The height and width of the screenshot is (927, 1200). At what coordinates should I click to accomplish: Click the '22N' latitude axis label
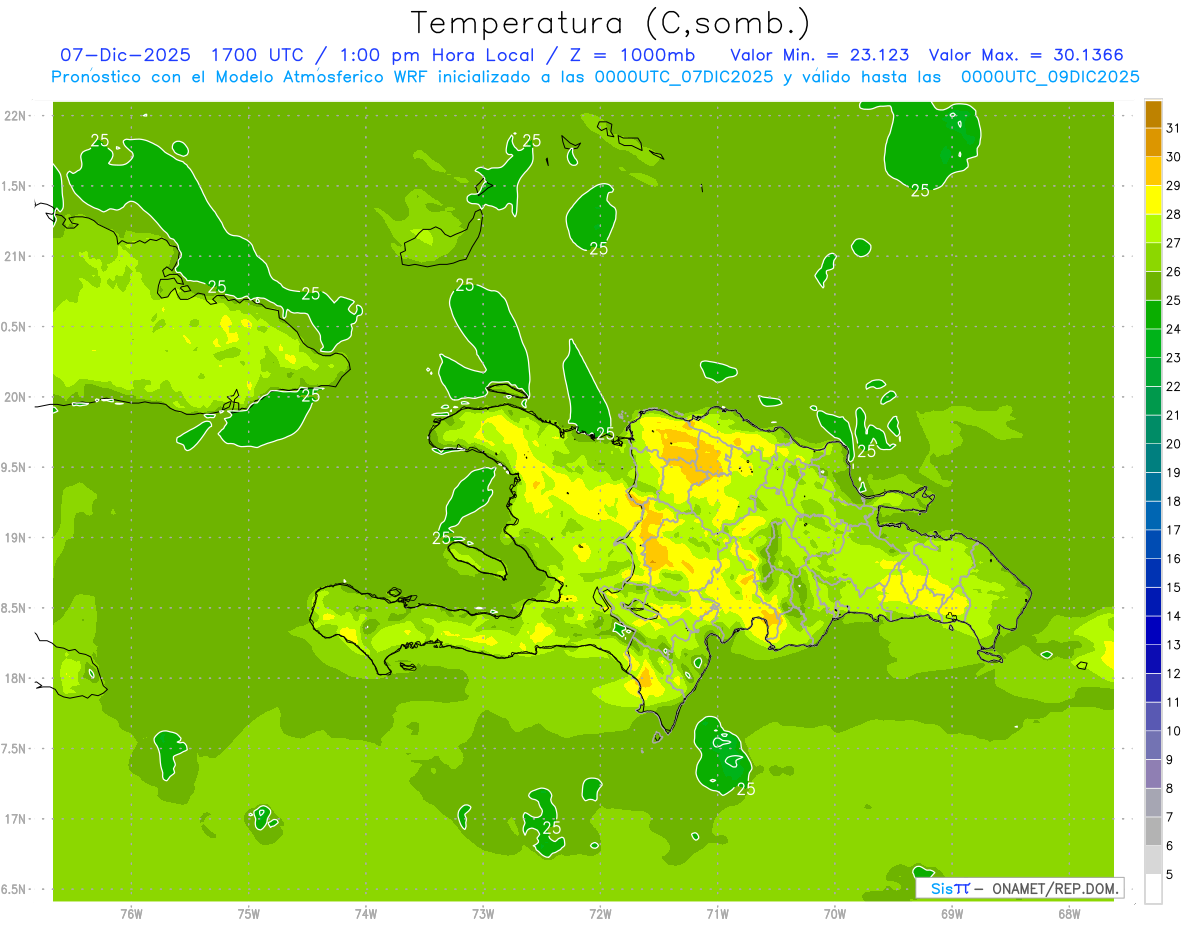pyautogui.click(x=14, y=116)
